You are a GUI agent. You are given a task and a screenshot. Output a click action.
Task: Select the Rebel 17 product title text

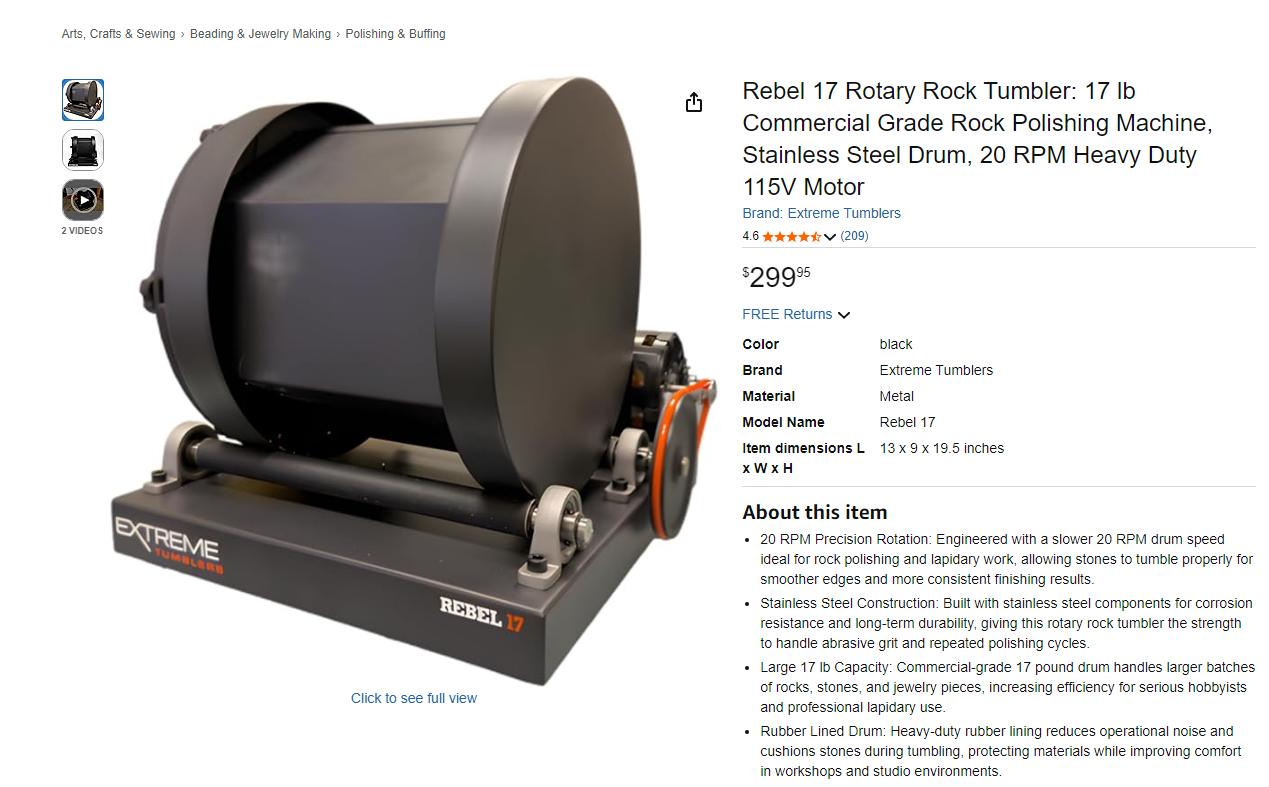coord(977,139)
